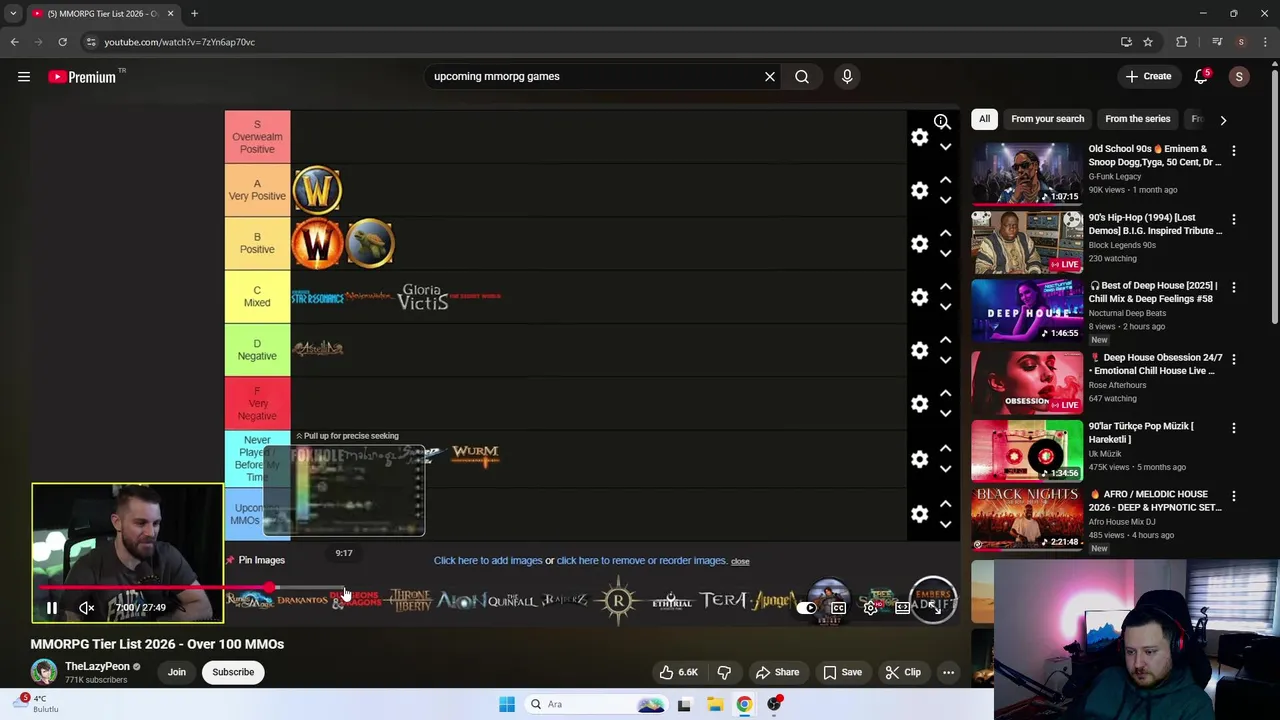The height and width of the screenshot is (720, 1280).
Task: Open a new browser tab
Action: pos(194,13)
